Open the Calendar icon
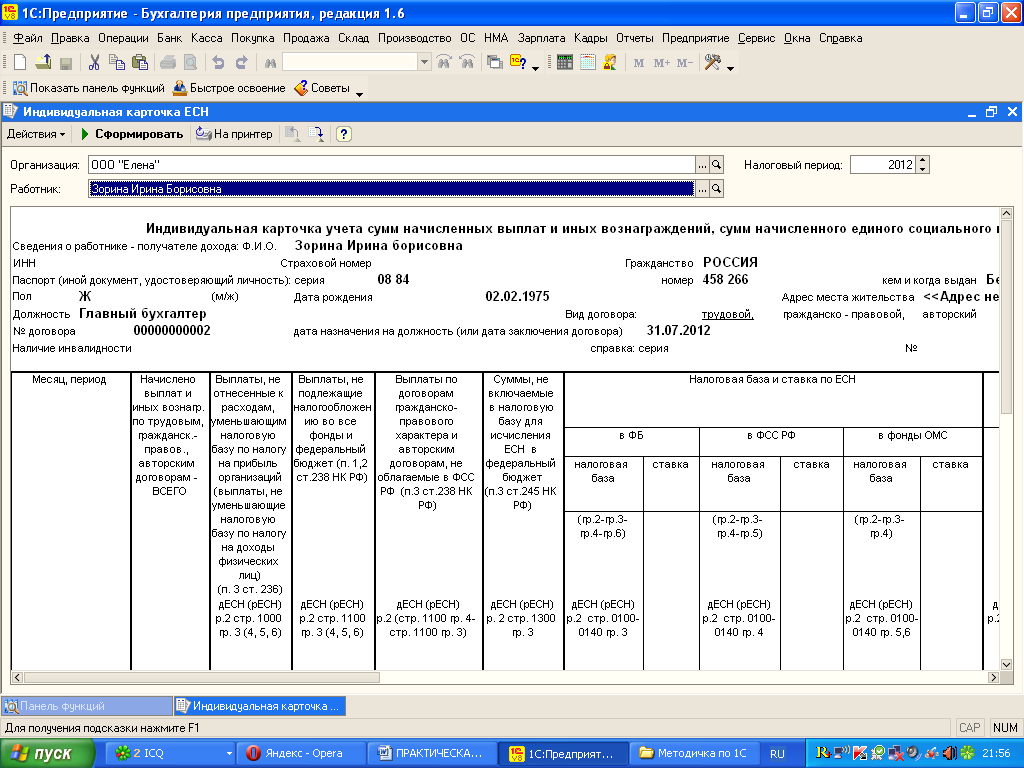1024x768 pixels. coord(588,63)
